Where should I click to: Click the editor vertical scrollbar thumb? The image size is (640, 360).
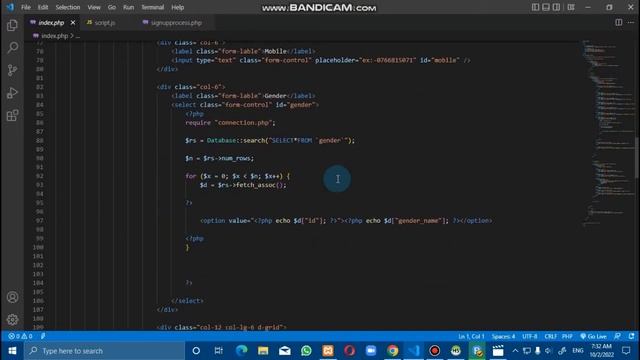click(x=637, y=157)
